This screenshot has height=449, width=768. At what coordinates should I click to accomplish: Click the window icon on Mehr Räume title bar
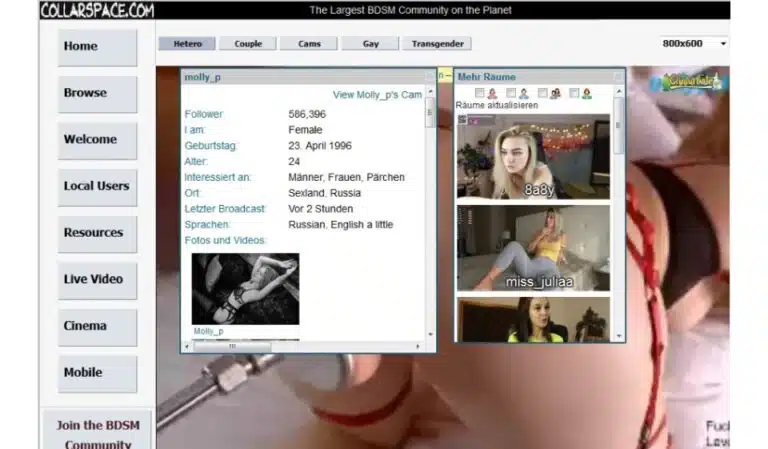pyautogui.click(x=617, y=76)
